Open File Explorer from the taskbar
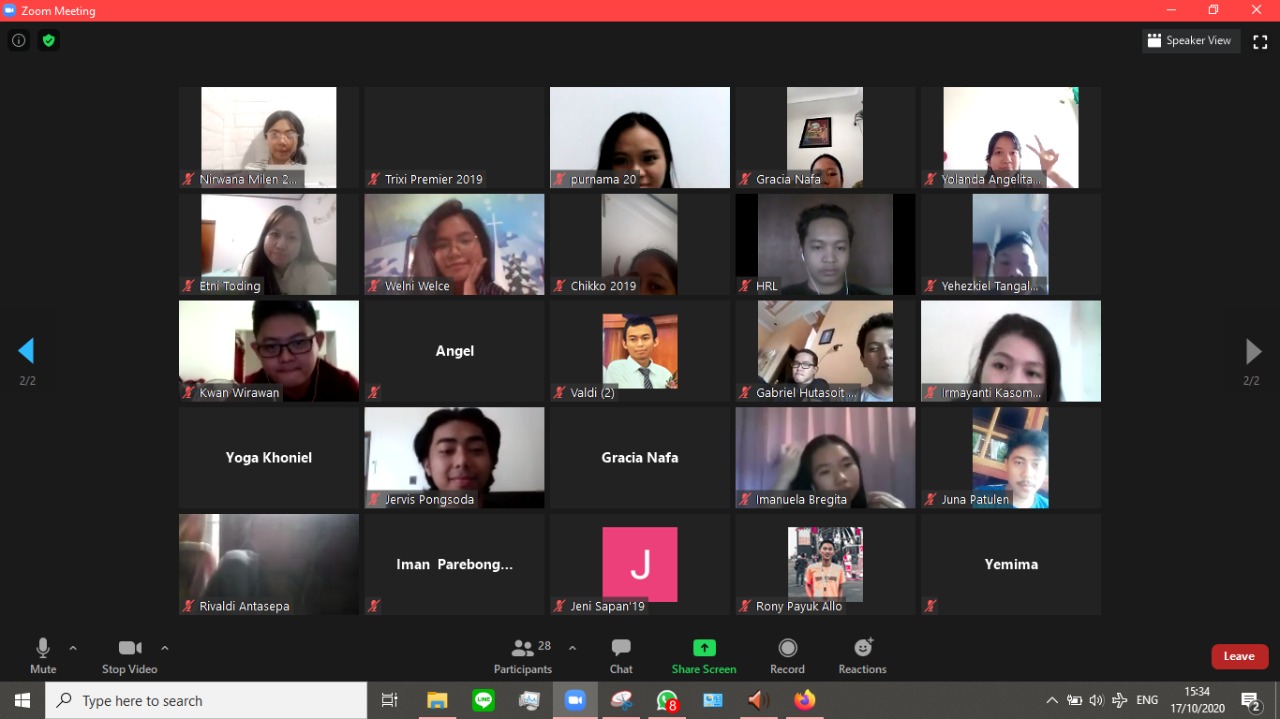The image size is (1280, 719). 437,700
